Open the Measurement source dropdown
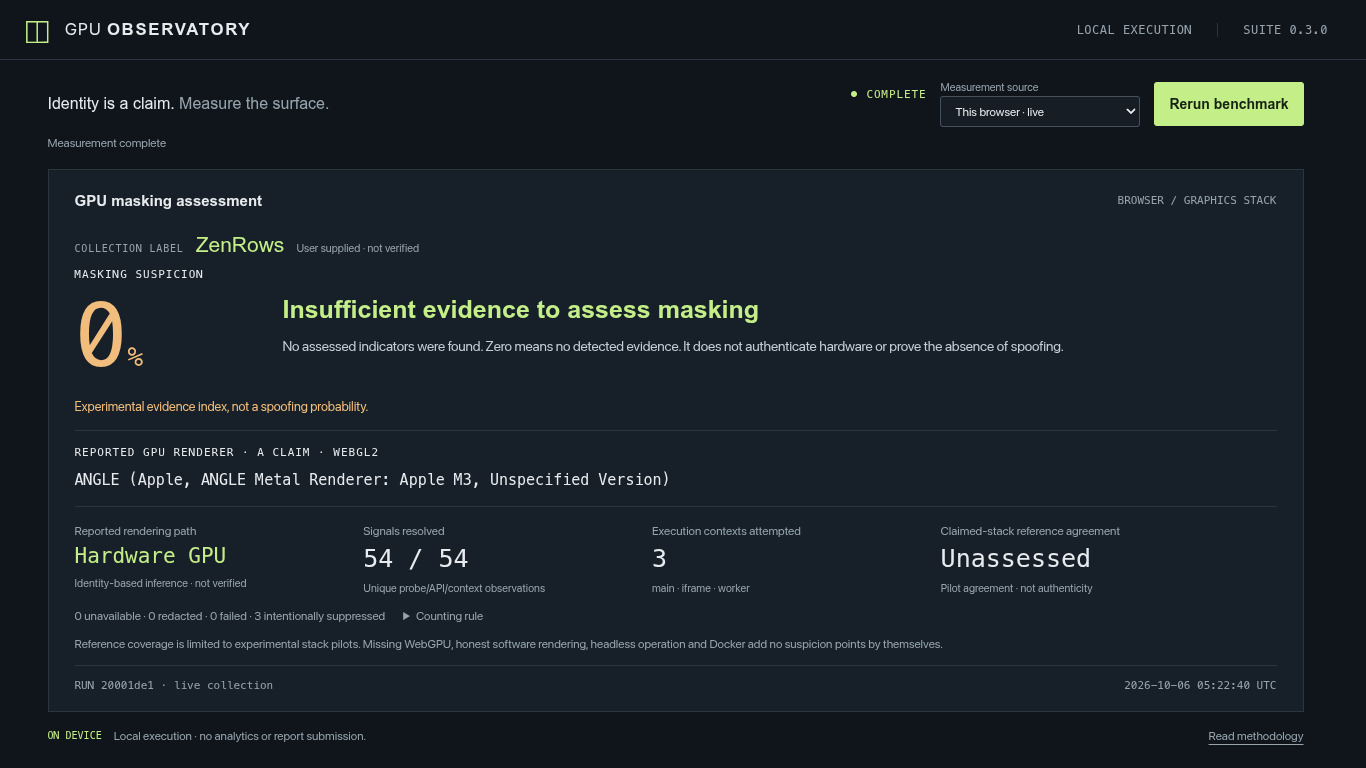Viewport: 1366px width, 768px height. point(1039,112)
